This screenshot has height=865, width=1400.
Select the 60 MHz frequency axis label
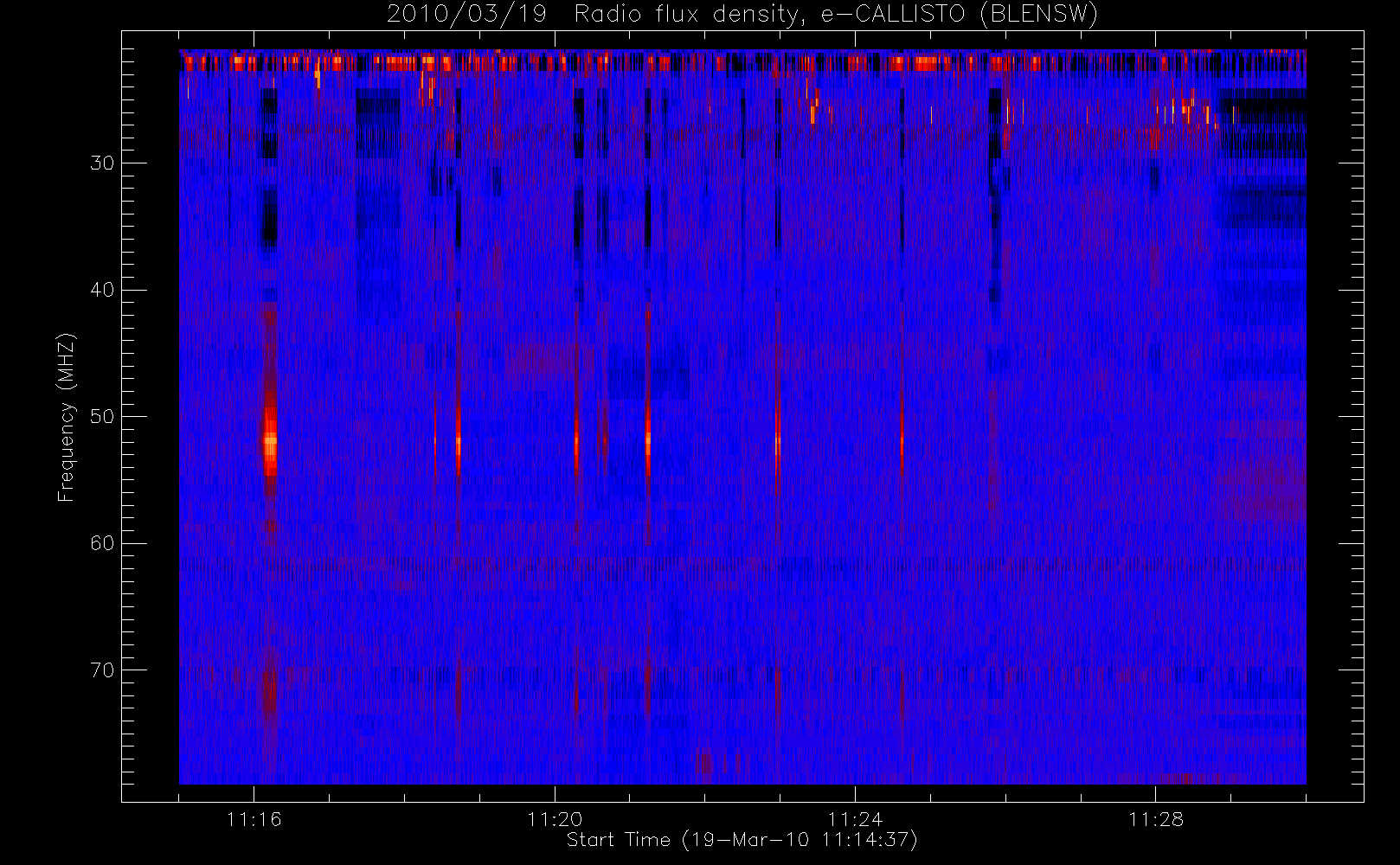(102, 543)
